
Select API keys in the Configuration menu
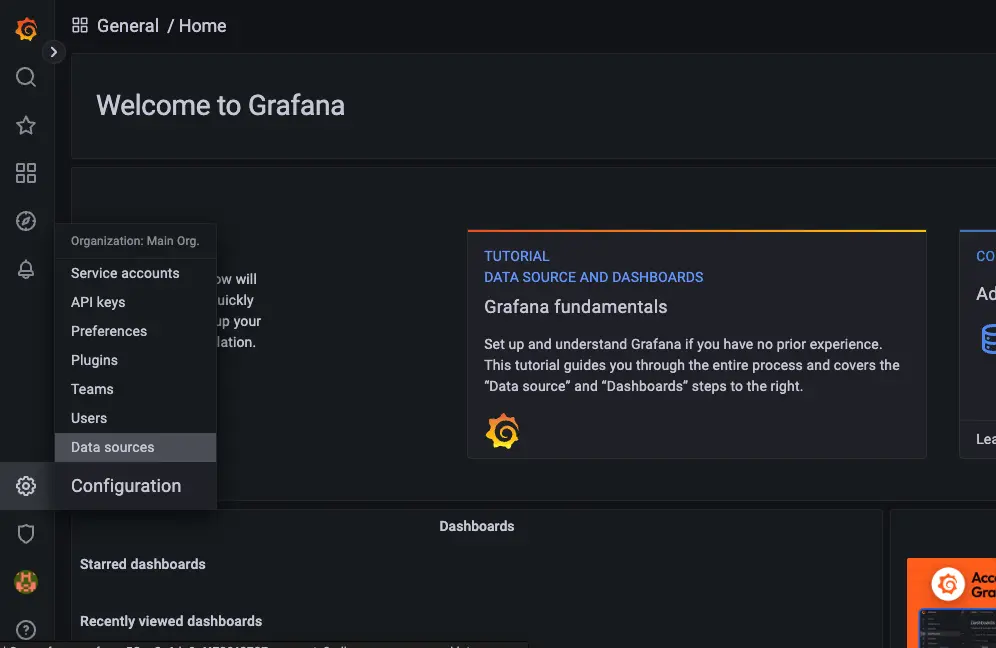pos(97,302)
